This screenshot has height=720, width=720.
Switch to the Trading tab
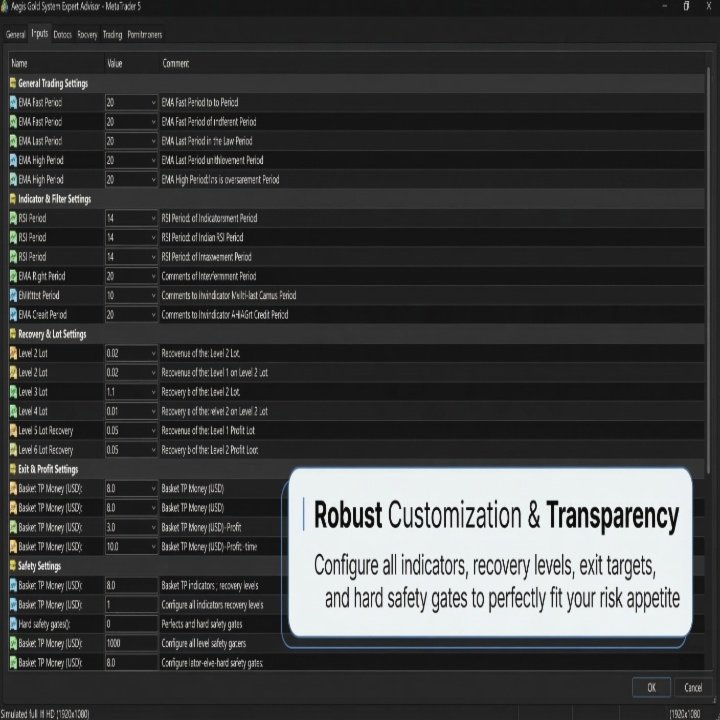click(112, 34)
